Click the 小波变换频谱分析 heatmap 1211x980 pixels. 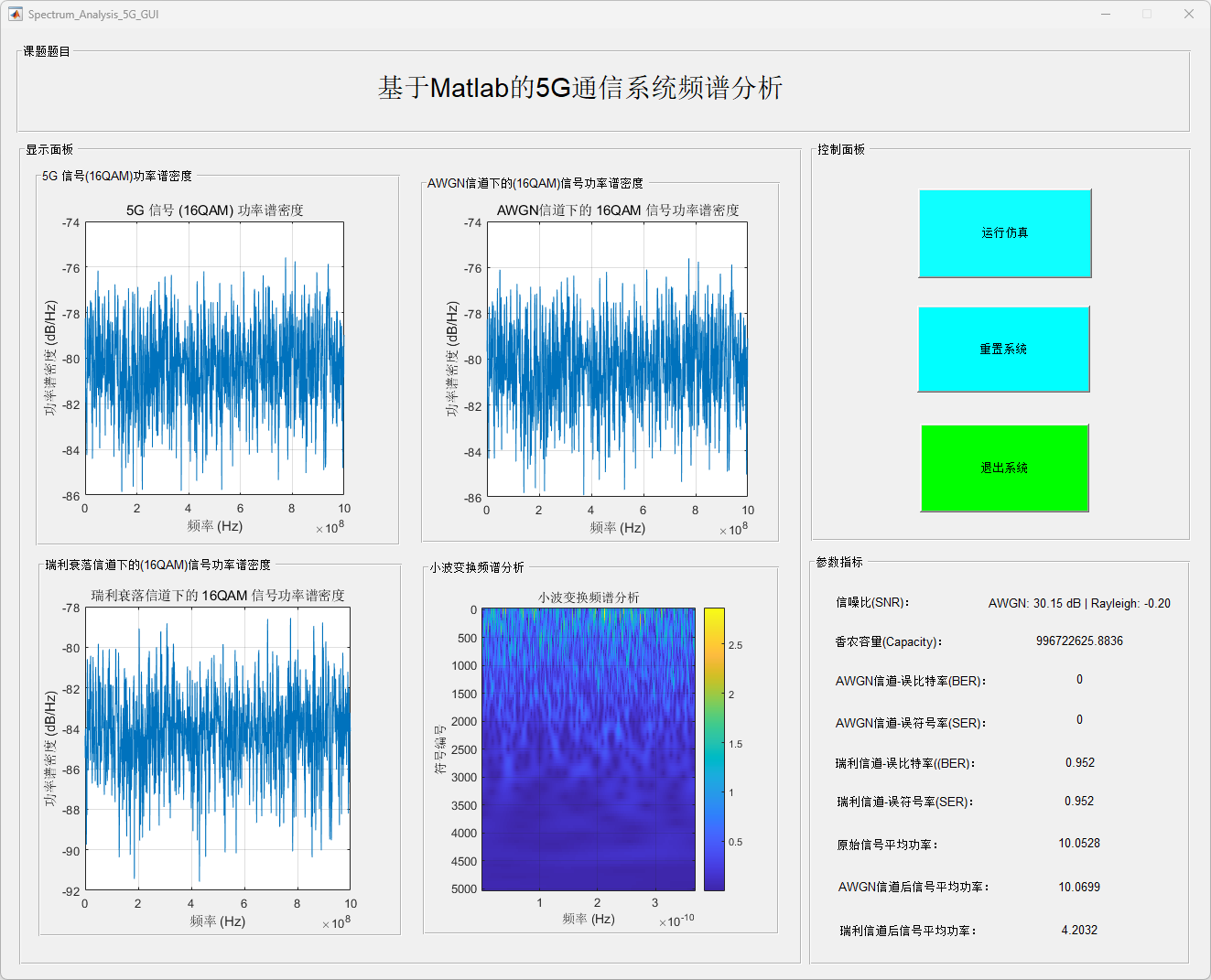[588, 748]
